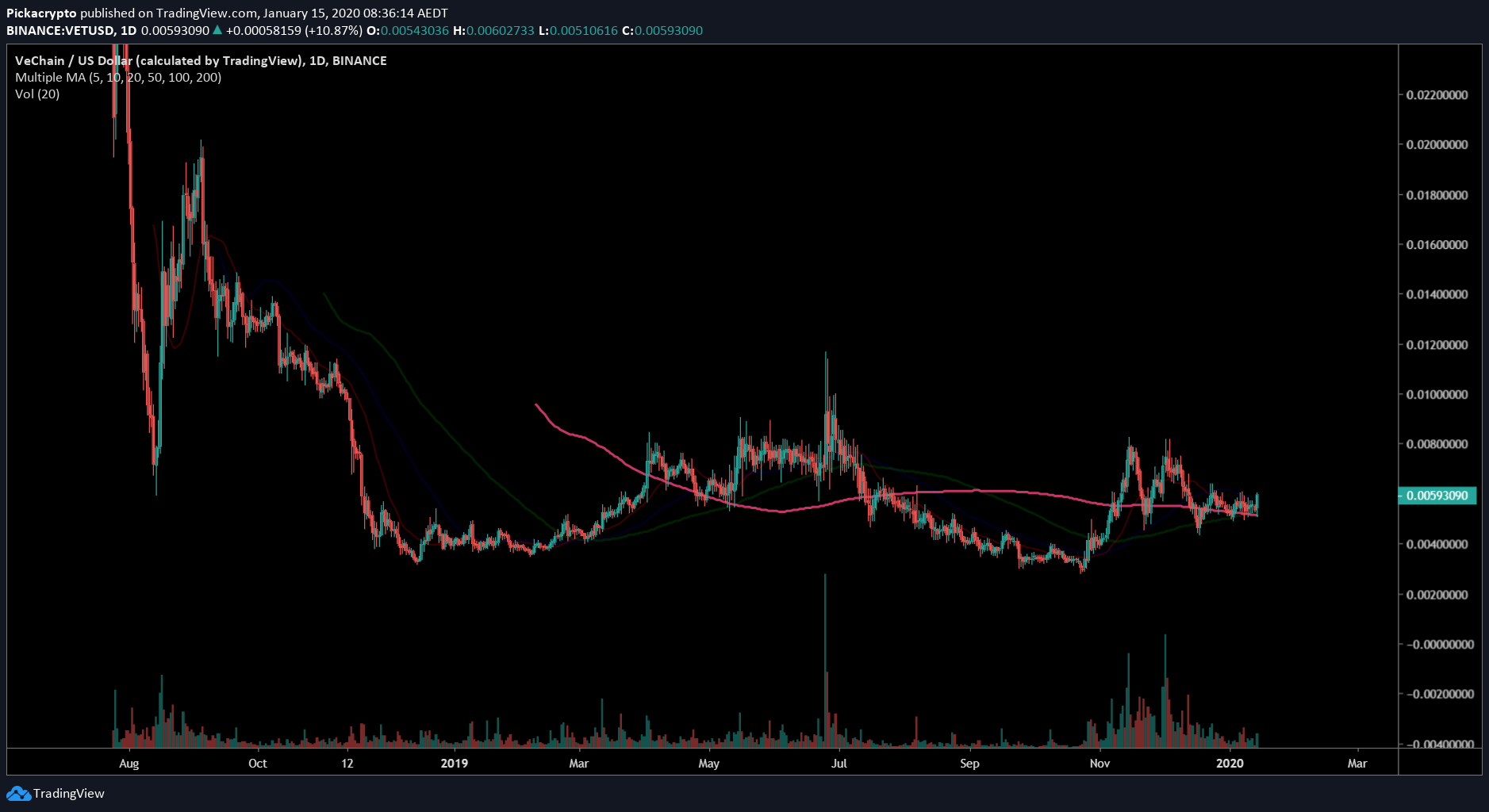Click the Pickacrypto author name
Viewport: 1489px width, 812px height.
[41, 13]
